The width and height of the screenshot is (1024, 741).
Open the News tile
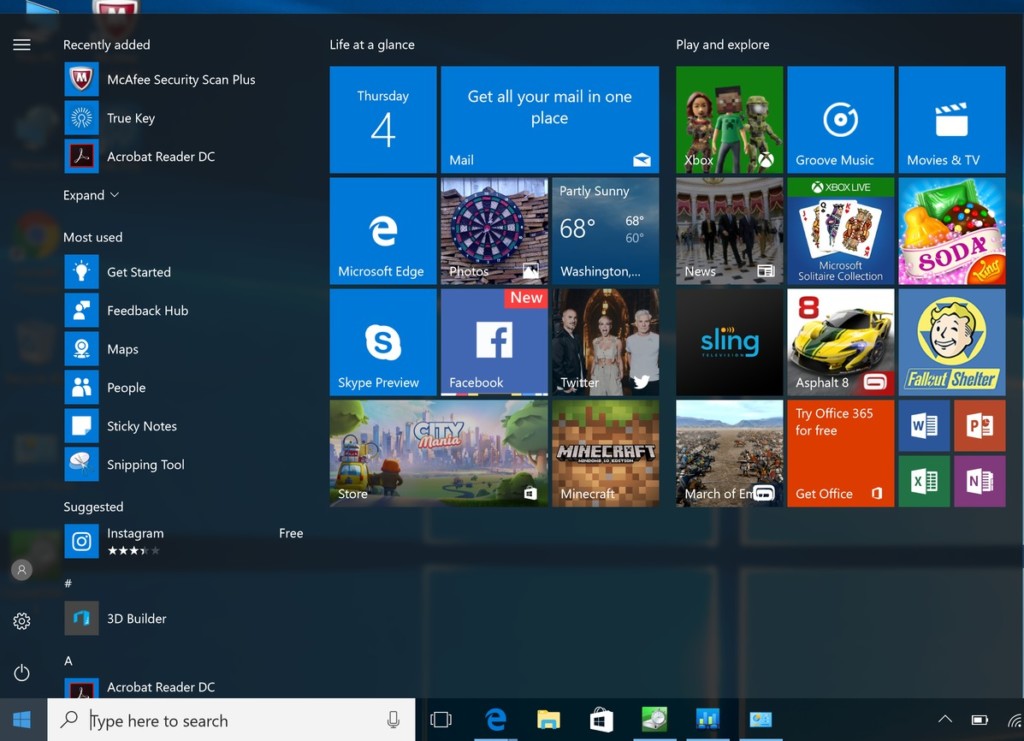click(x=729, y=231)
